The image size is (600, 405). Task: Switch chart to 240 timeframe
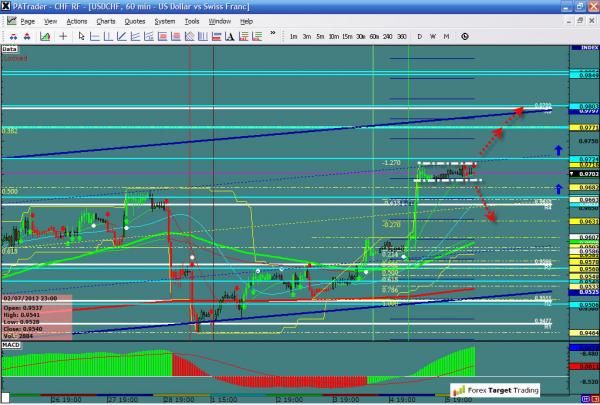click(x=388, y=37)
